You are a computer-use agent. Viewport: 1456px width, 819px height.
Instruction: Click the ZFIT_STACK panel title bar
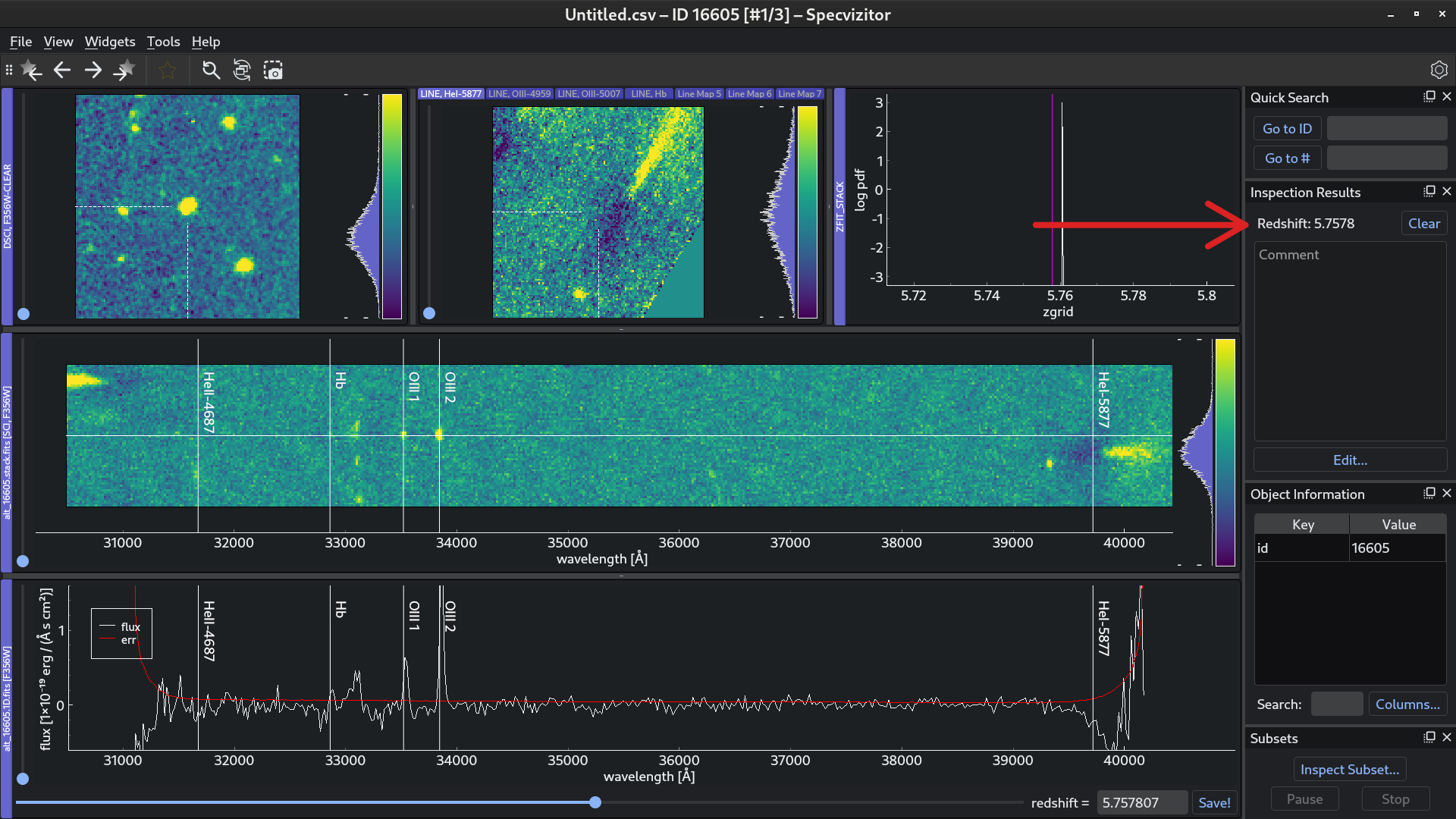coord(839,206)
